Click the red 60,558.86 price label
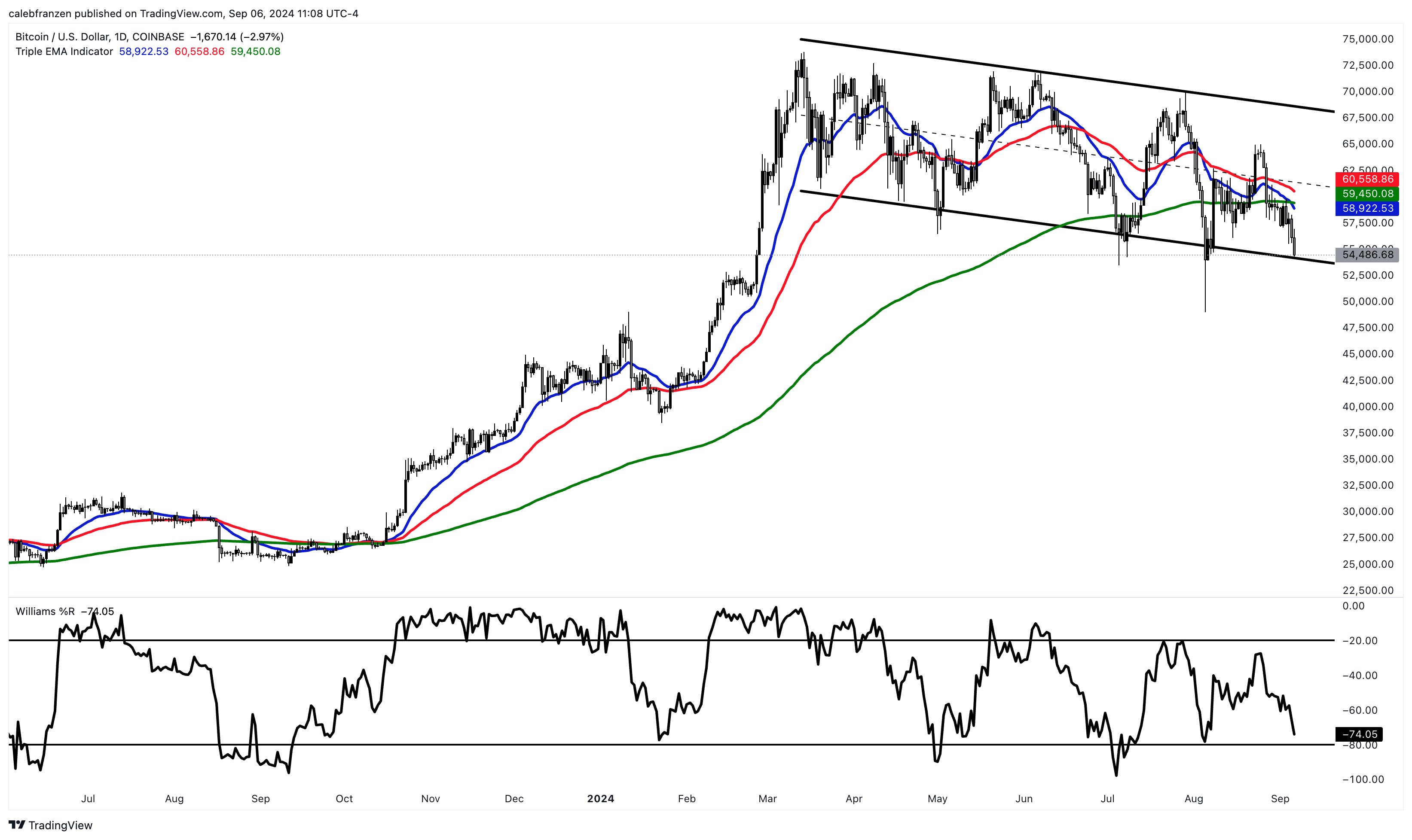The height and width of the screenshot is (840, 1412). (x=1367, y=179)
